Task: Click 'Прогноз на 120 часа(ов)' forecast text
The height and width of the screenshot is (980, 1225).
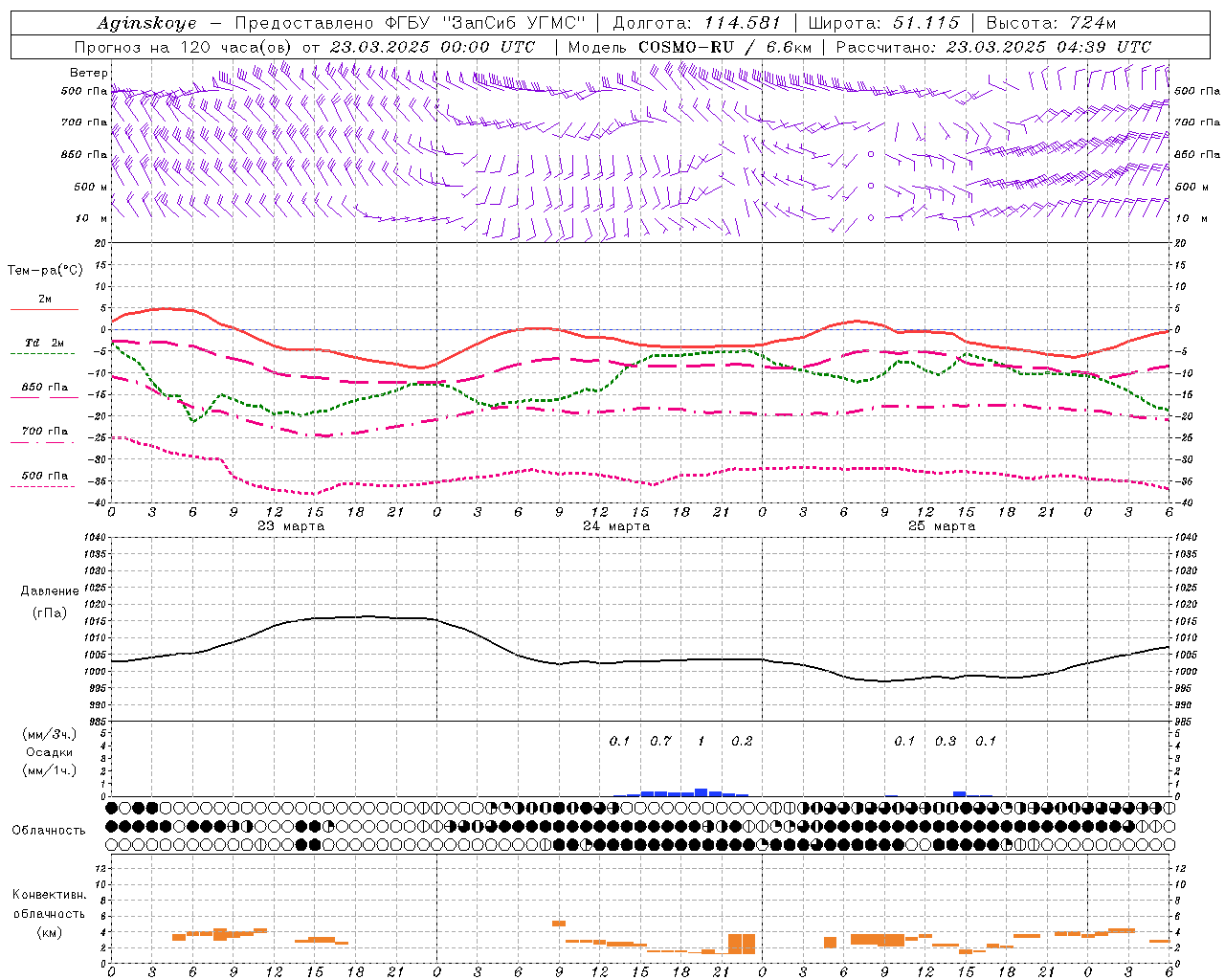Action: [x=185, y=47]
